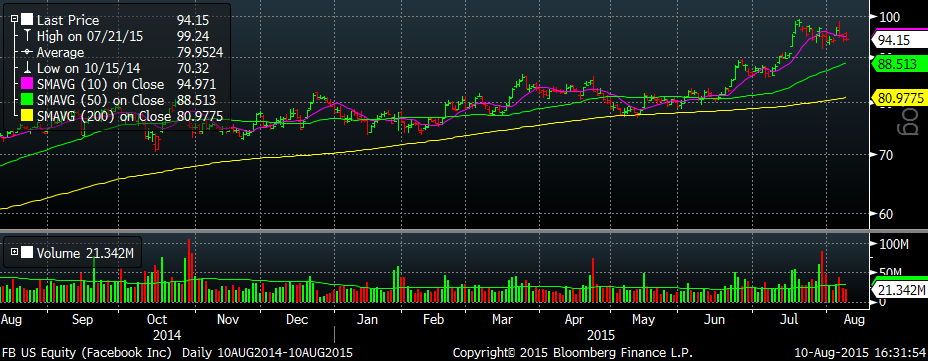Click the High marker icon in legend
The width and height of the screenshot is (928, 361).
click(27, 36)
